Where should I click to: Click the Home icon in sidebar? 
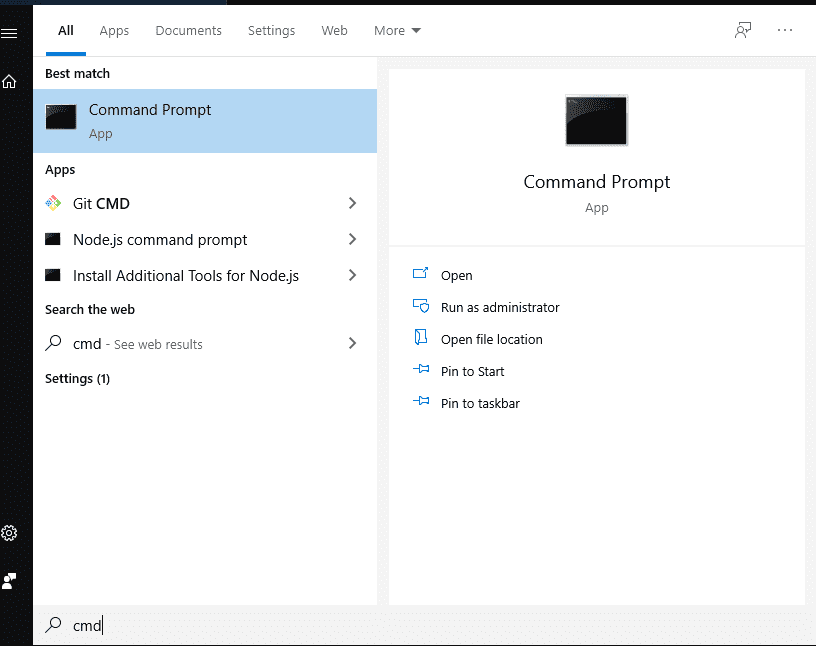click(9, 82)
